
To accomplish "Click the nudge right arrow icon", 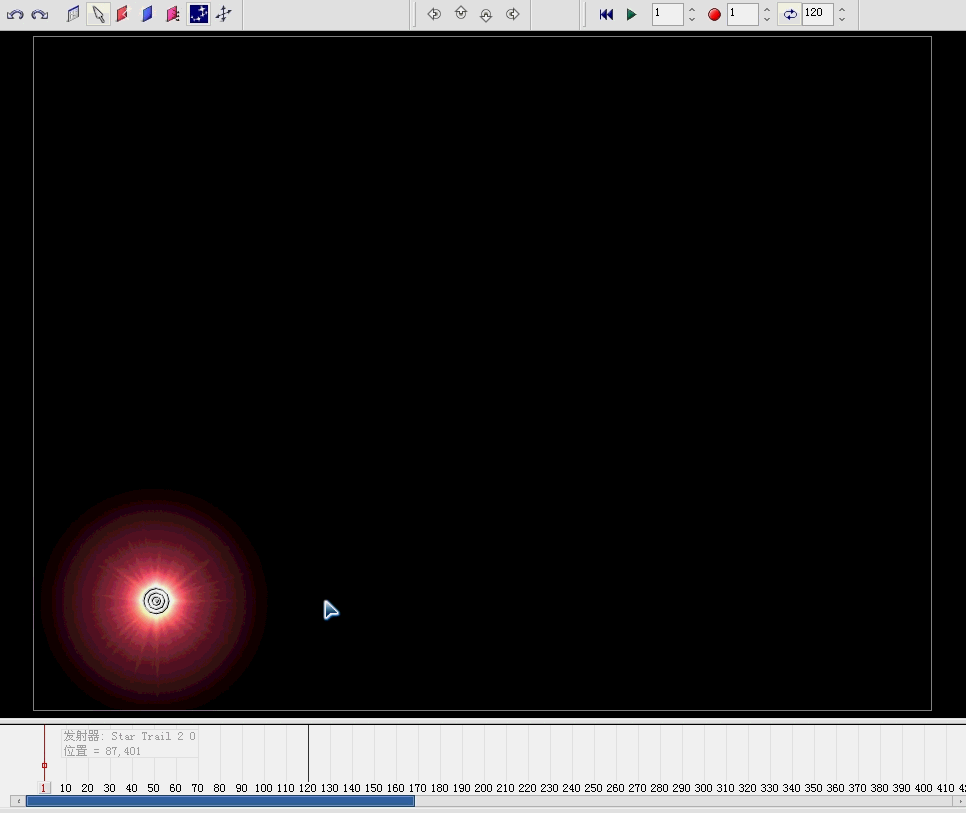I will (x=513, y=14).
